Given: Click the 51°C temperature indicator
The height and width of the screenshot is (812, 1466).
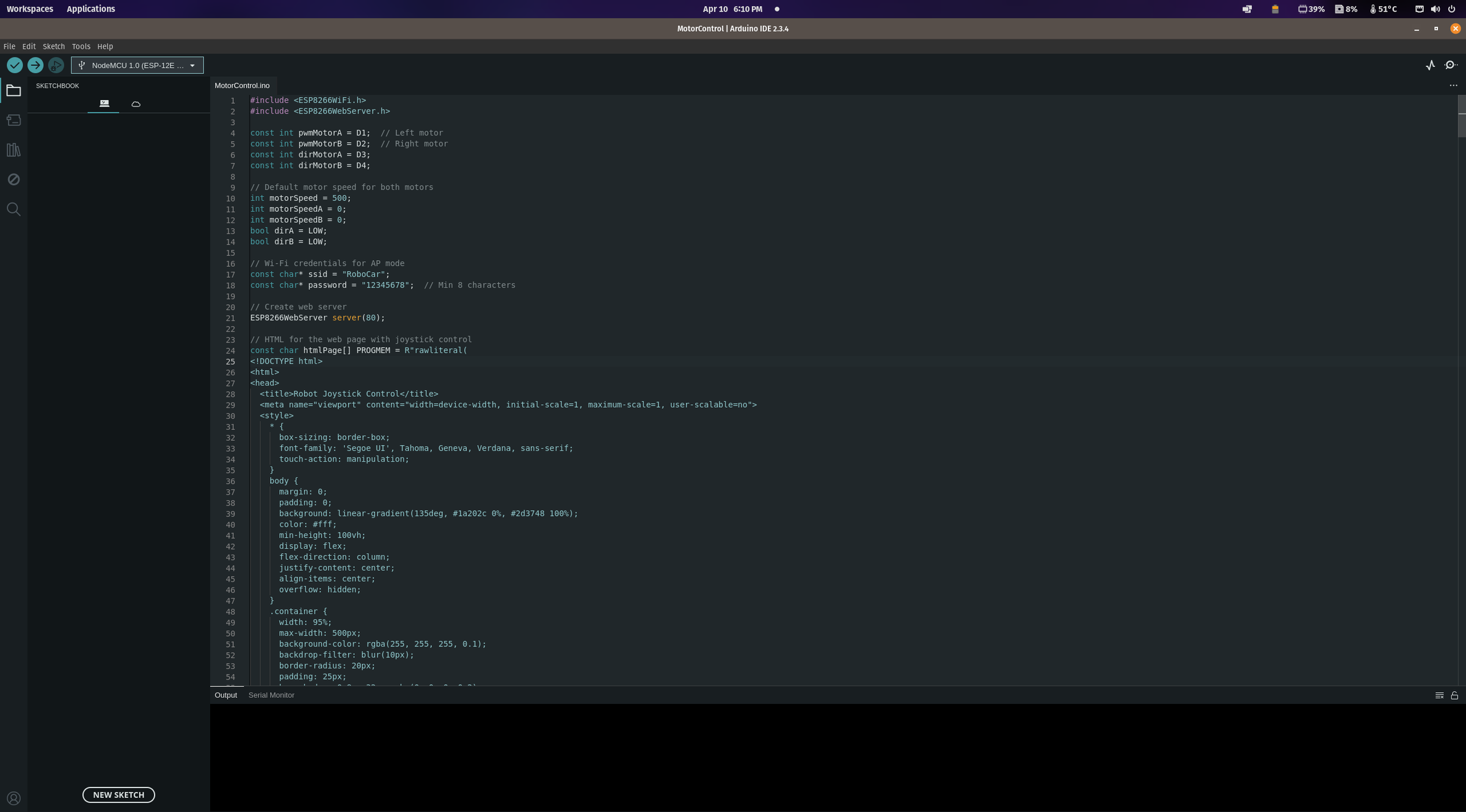Looking at the screenshot, I should [1384, 9].
